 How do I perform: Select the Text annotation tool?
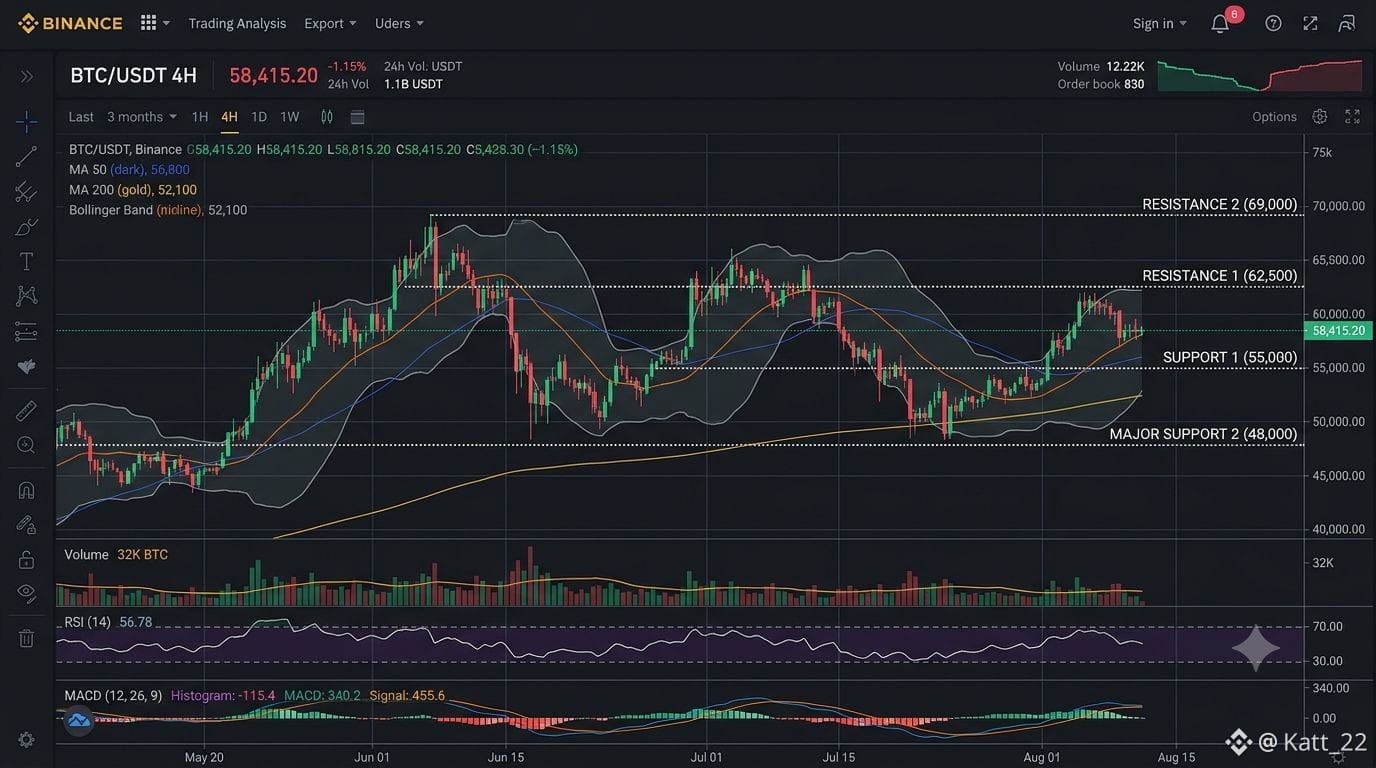[x=26, y=261]
